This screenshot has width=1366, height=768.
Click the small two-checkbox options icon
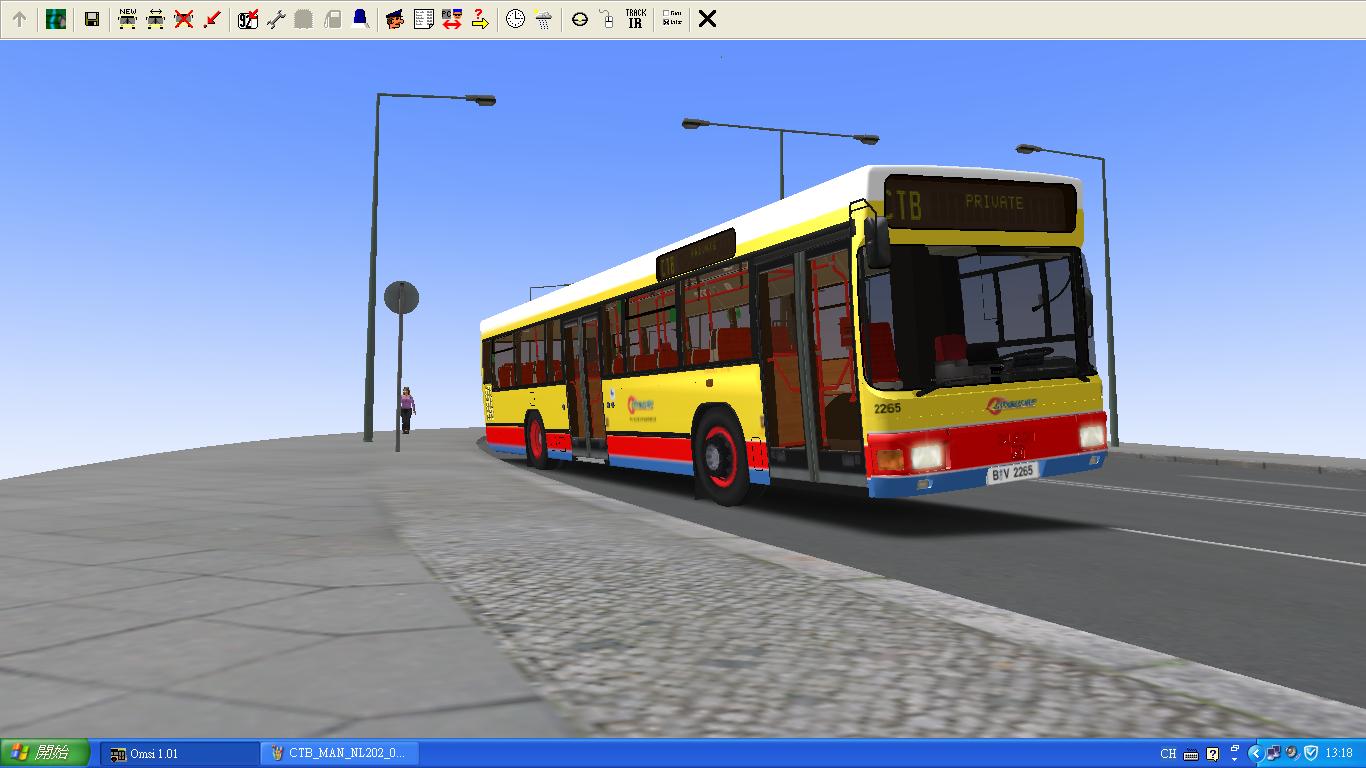tap(672, 19)
